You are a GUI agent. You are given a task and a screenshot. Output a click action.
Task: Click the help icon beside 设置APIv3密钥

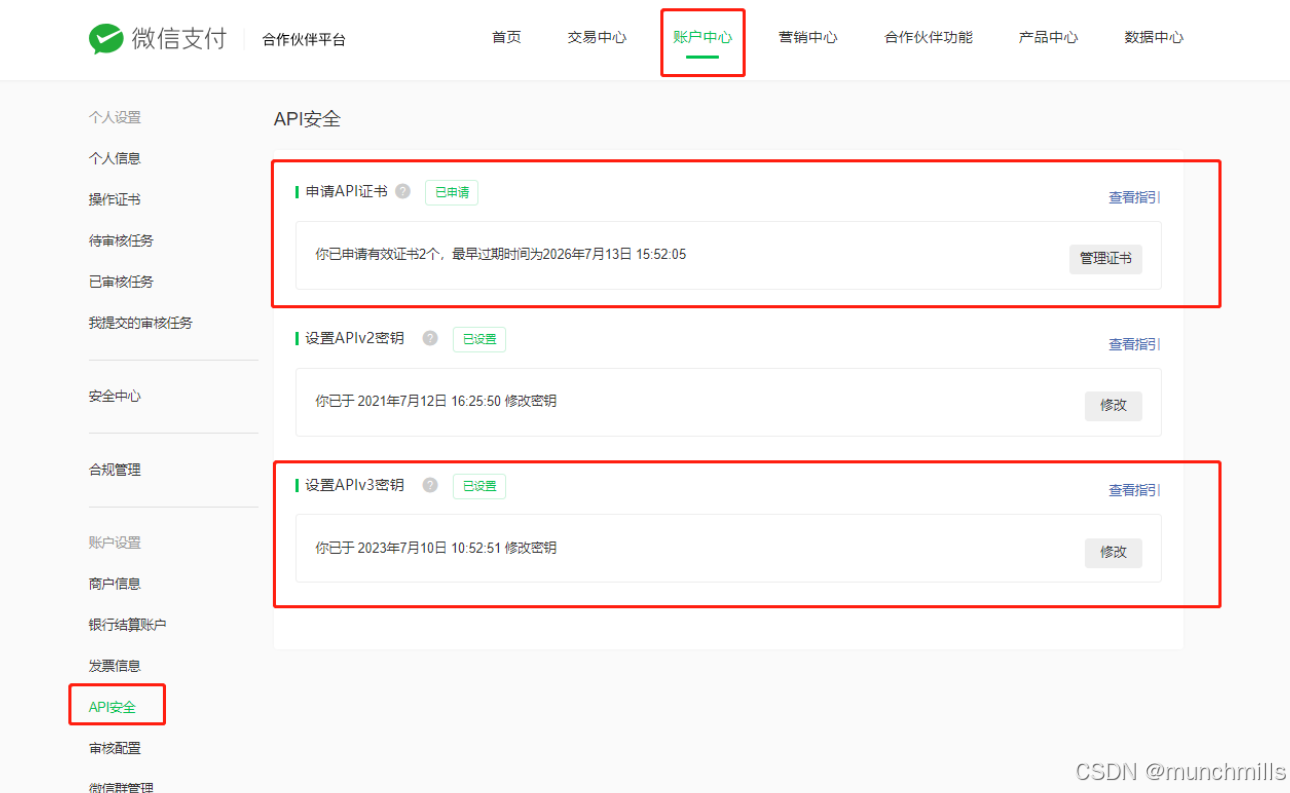430,485
